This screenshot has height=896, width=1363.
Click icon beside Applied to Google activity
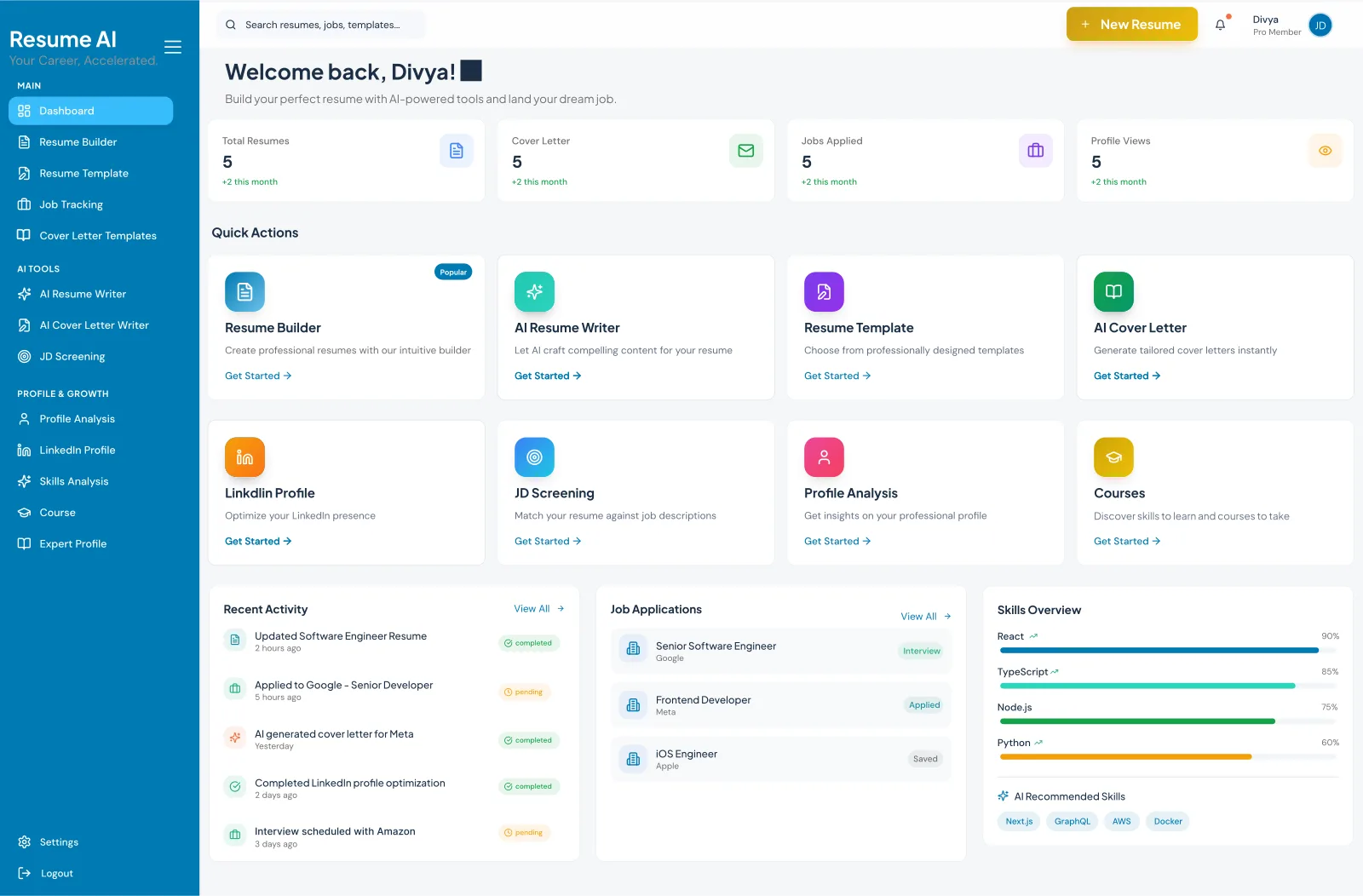pos(235,689)
